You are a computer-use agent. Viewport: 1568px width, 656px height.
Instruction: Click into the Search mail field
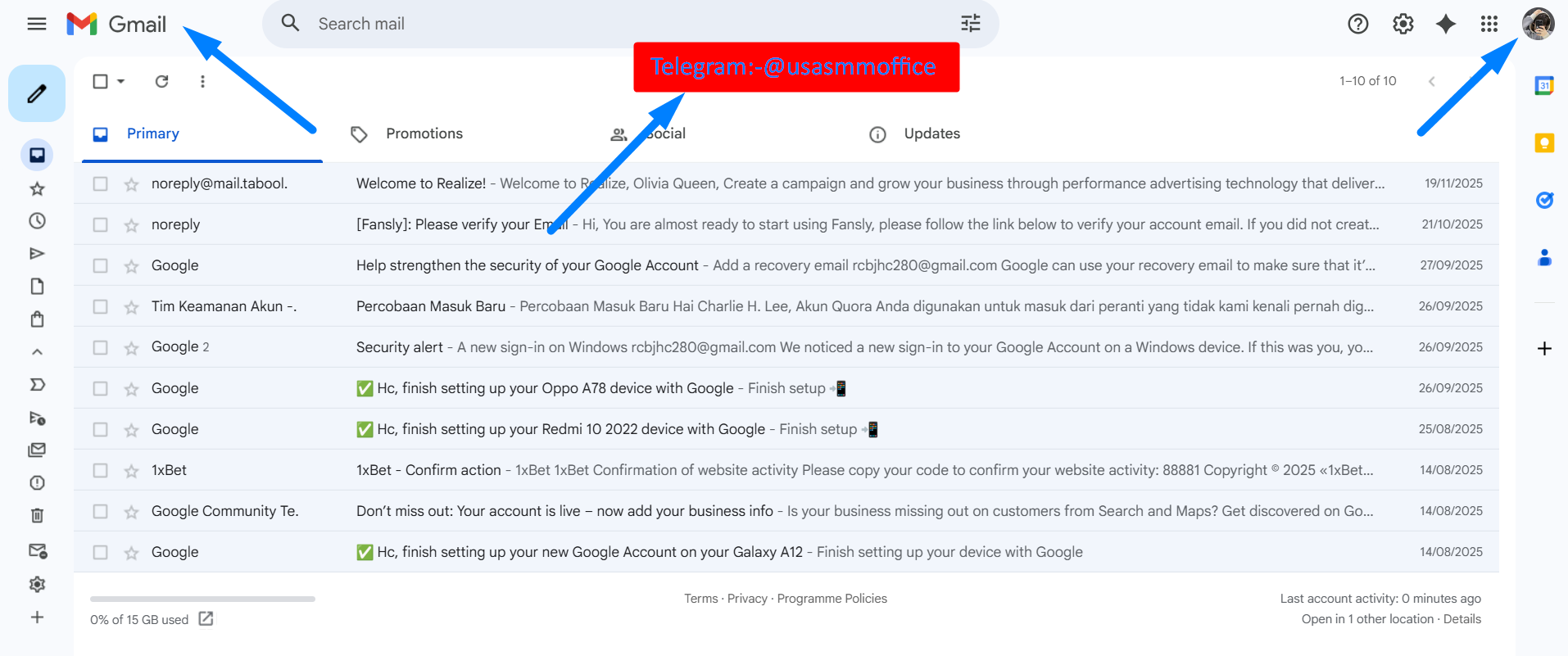[631, 24]
